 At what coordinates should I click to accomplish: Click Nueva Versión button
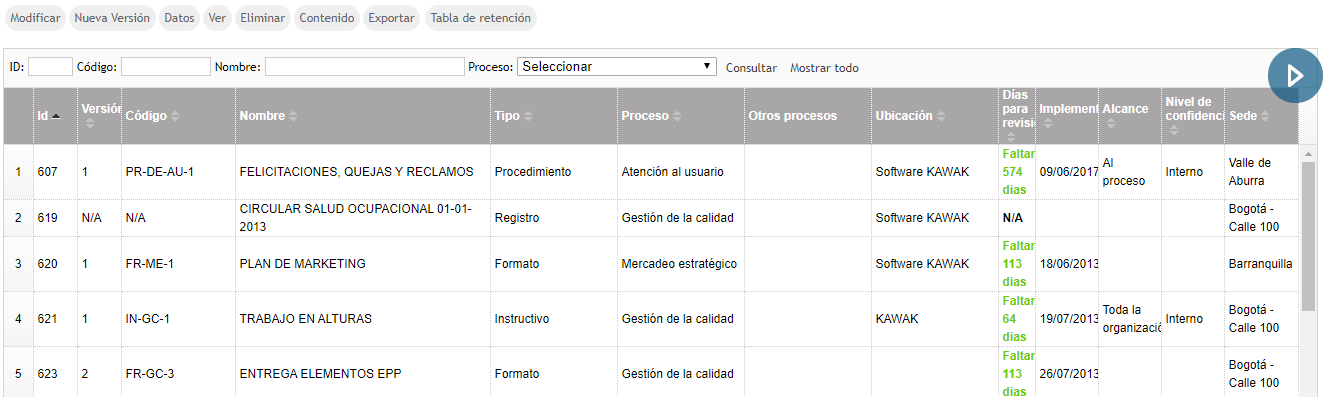(113, 18)
